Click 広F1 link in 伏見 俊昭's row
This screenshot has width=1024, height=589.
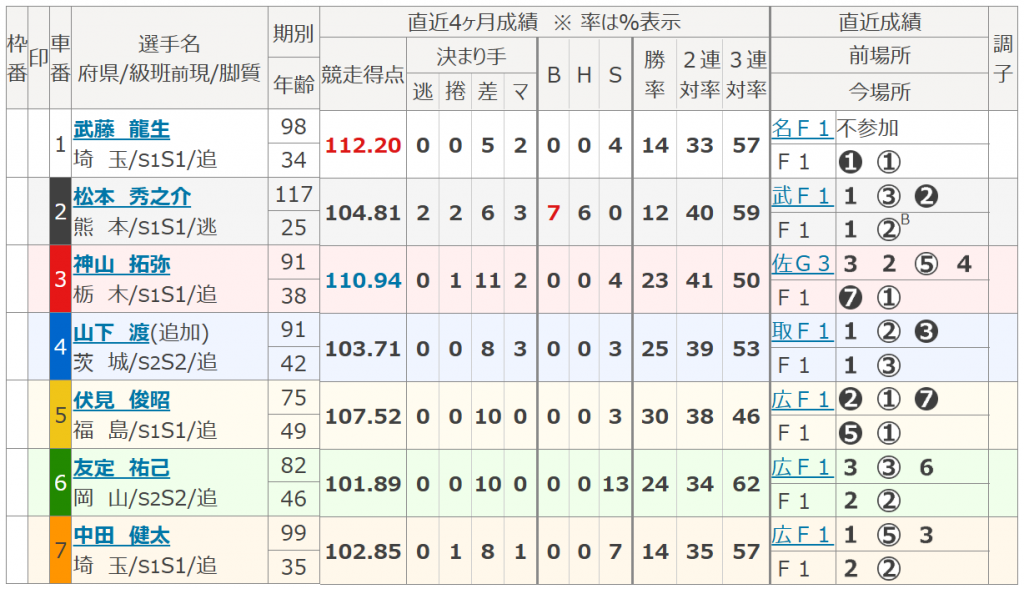[x=801, y=400]
